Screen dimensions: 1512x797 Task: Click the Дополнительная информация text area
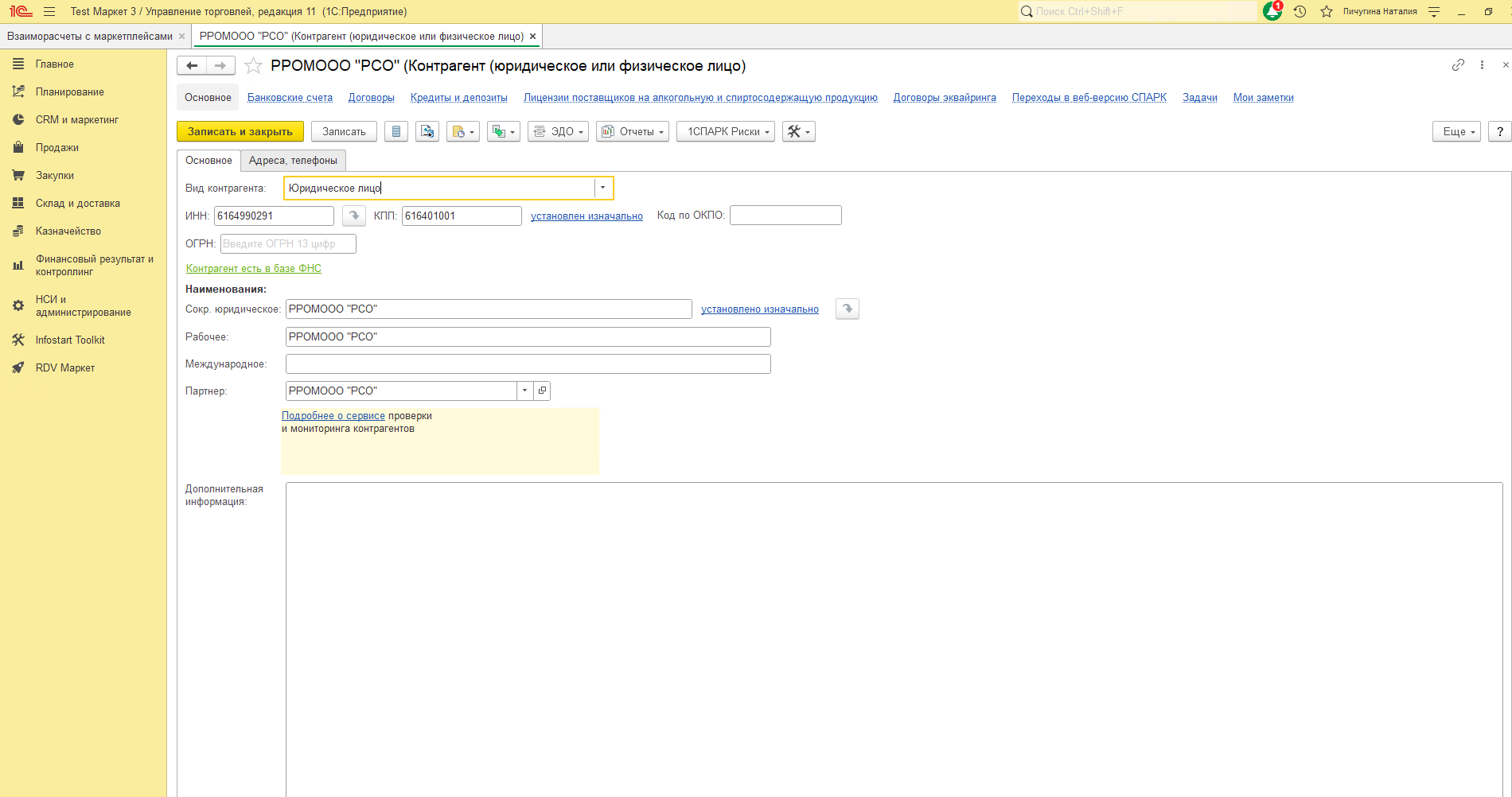[894, 640]
